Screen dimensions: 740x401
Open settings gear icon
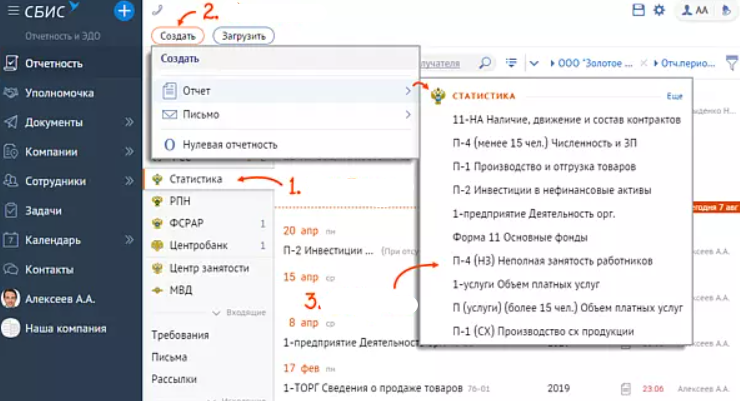659,10
